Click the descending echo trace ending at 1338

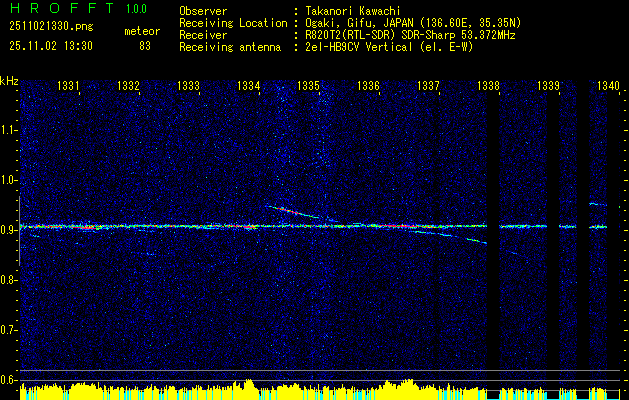click(451, 237)
